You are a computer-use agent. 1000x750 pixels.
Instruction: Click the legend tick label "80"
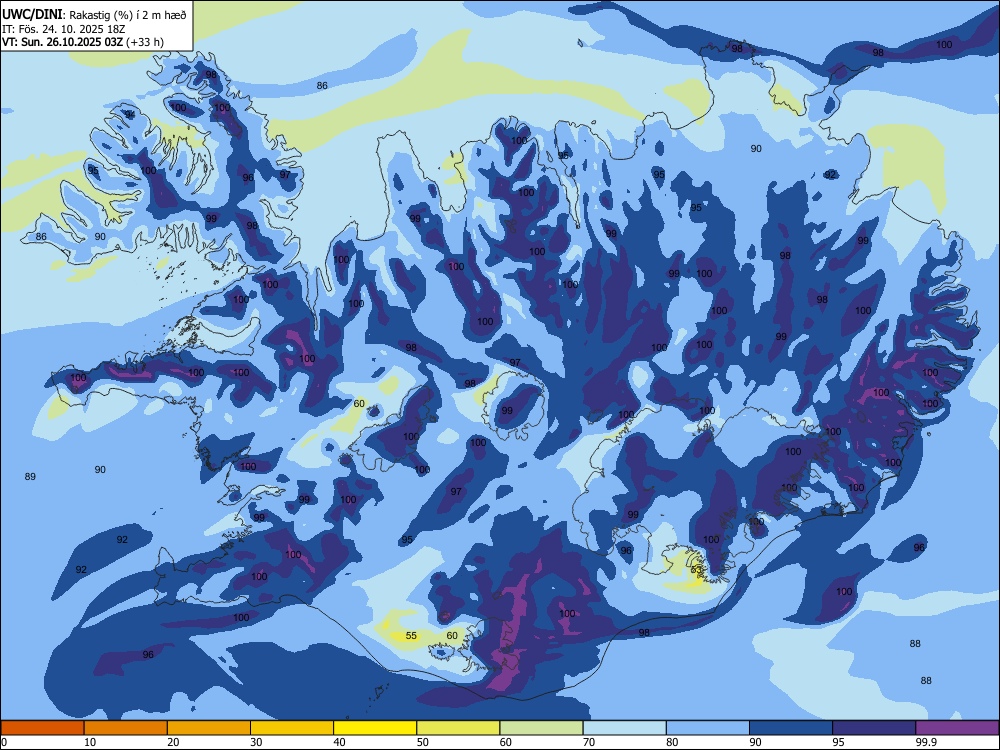[672, 742]
